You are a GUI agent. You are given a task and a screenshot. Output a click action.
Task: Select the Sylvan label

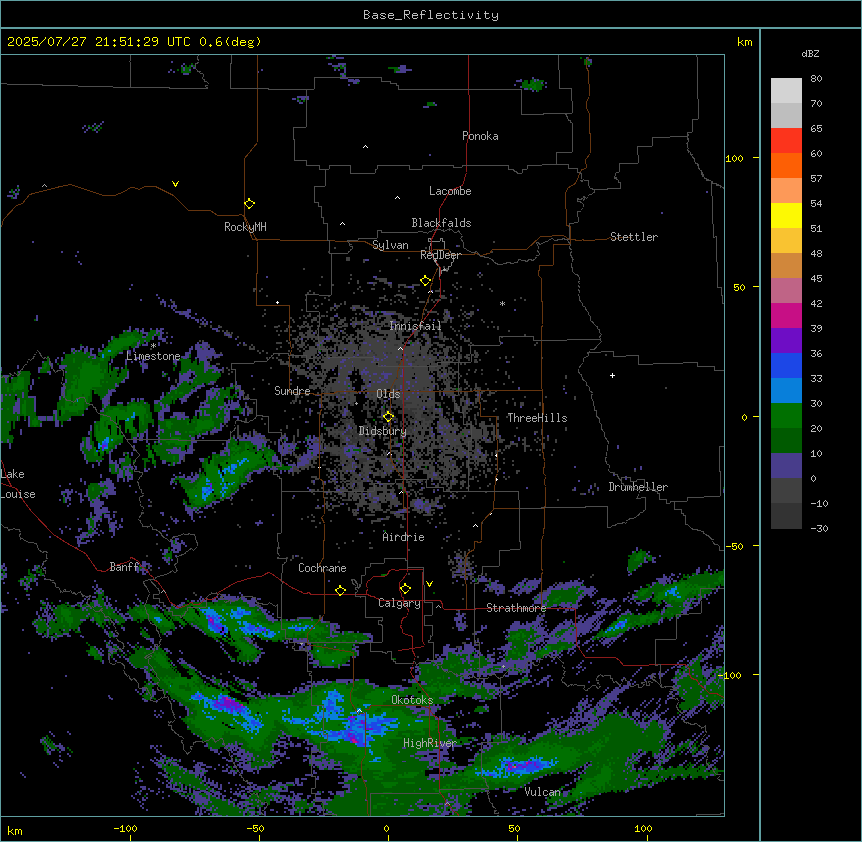(390, 245)
